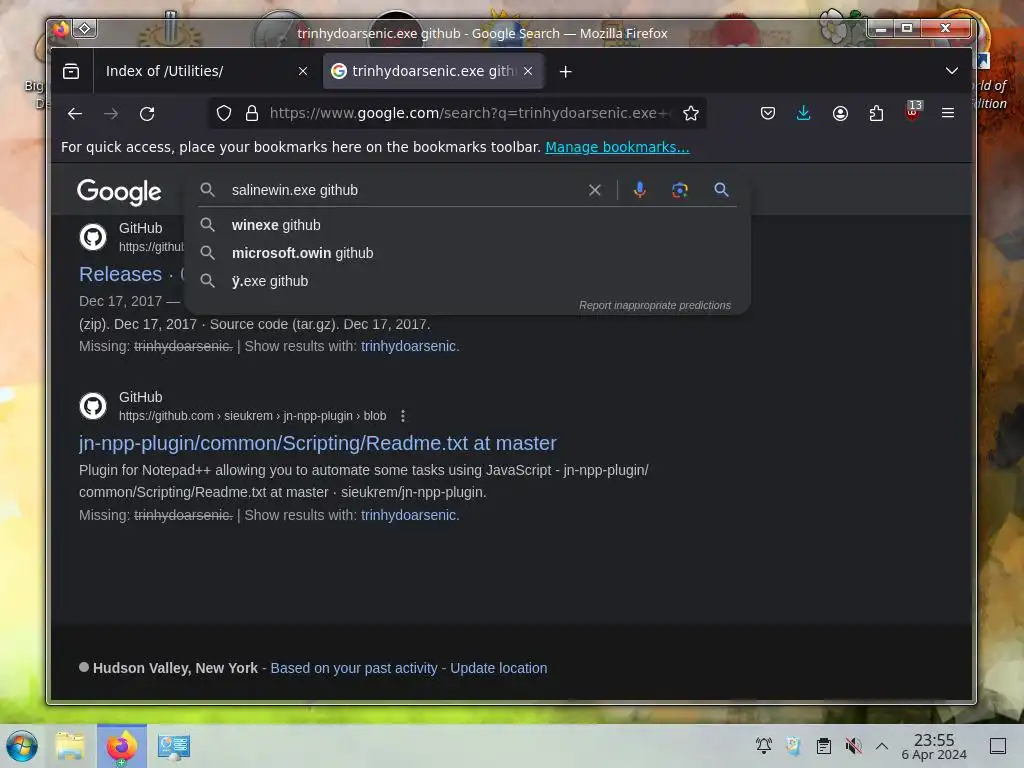Select Firefox in the taskbar
Image resolution: width=1024 pixels, height=768 pixels.
[122, 746]
